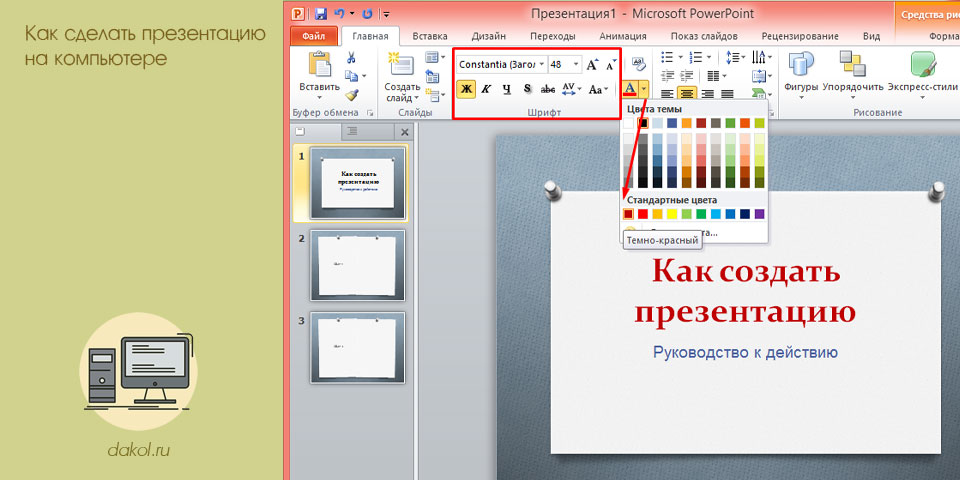Switch to the Outline pane tab icon
The width and height of the screenshot is (960, 480).
352,131
